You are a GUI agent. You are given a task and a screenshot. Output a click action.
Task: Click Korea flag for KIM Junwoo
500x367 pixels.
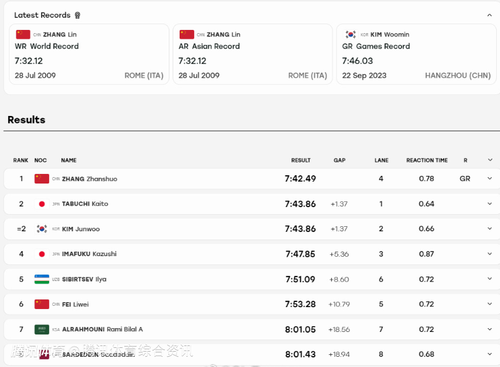[x=42, y=229]
